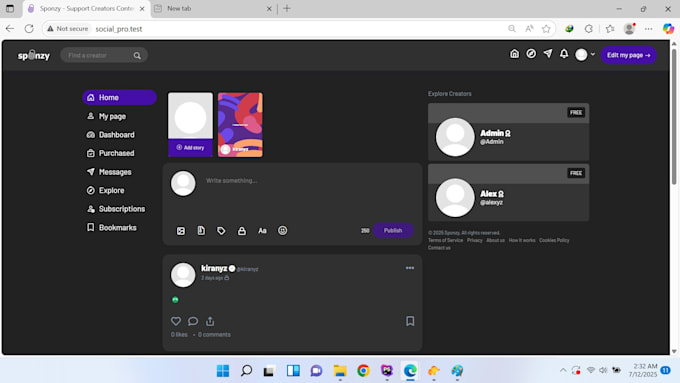The width and height of the screenshot is (680, 383).
Task: Click the browser back arrow
Action: click(x=10, y=29)
